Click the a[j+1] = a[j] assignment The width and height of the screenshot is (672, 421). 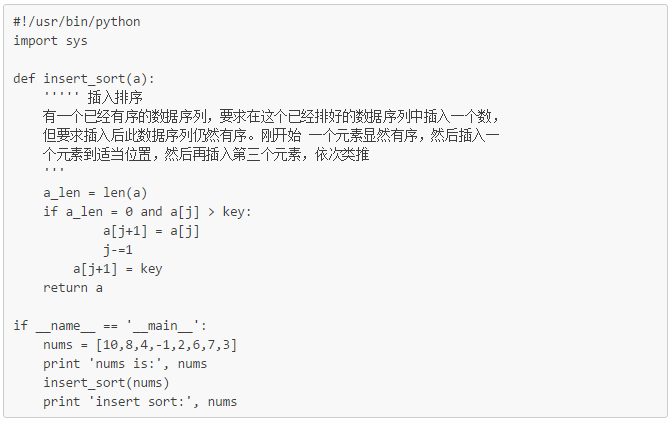[151, 231]
